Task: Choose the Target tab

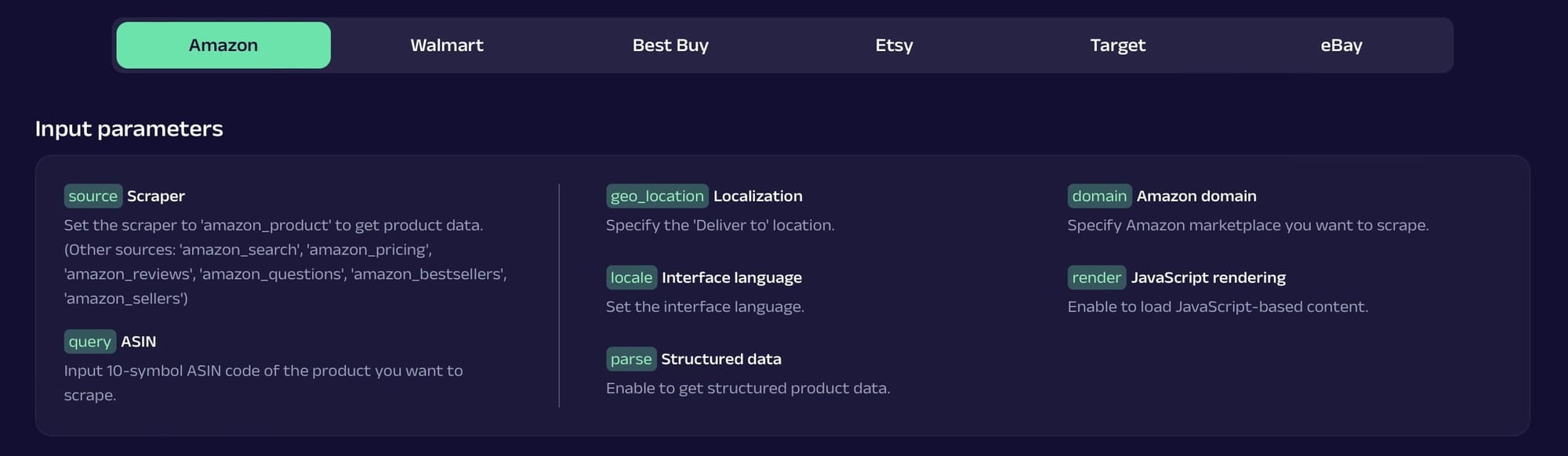Action: (1118, 45)
